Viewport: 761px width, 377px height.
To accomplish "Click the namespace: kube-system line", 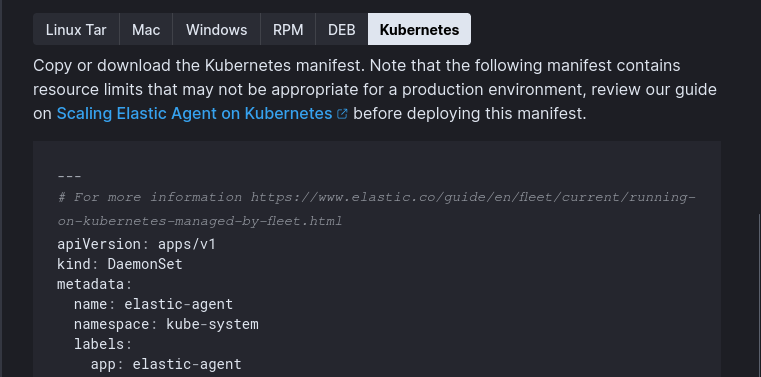I will [x=166, y=324].
